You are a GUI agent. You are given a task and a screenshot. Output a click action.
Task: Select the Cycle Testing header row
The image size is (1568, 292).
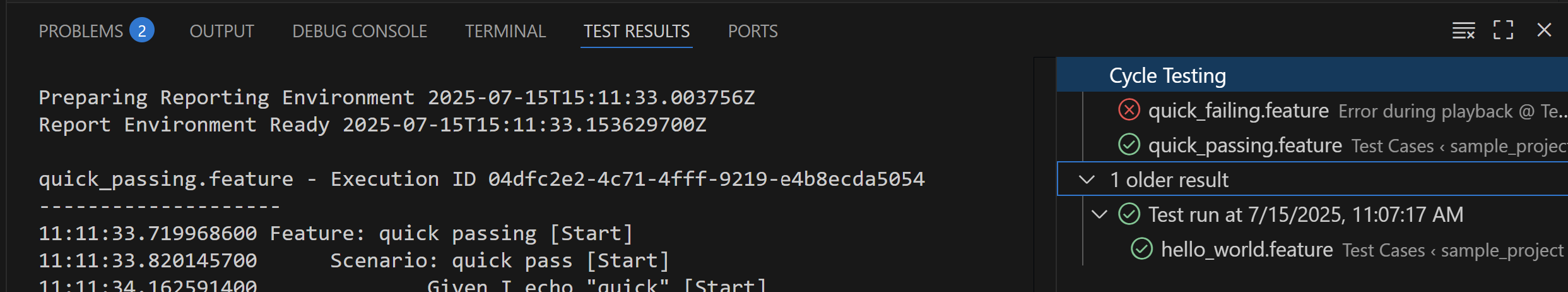coord(1312,75)
